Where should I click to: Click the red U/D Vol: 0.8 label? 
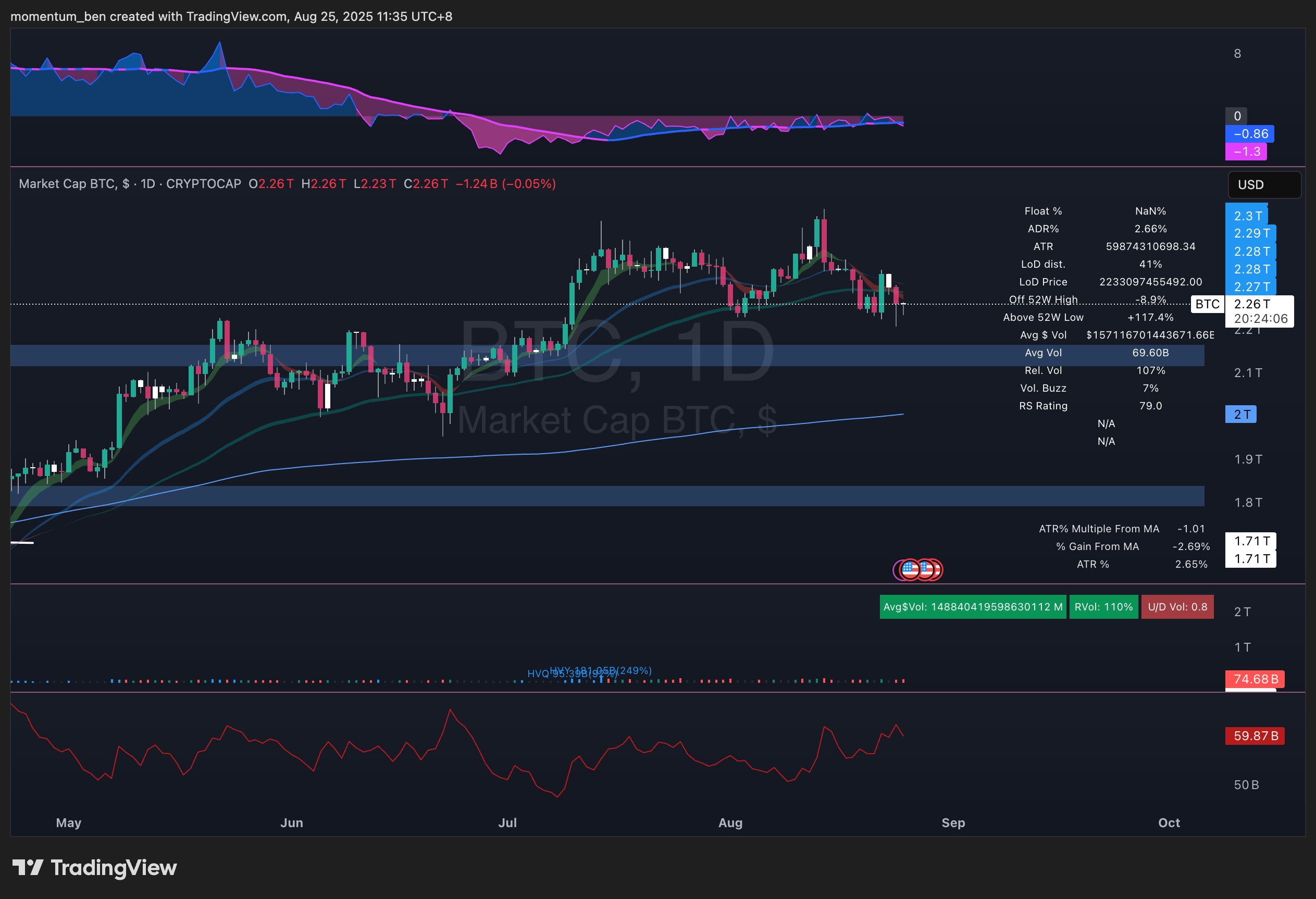tap(1177, 607)
